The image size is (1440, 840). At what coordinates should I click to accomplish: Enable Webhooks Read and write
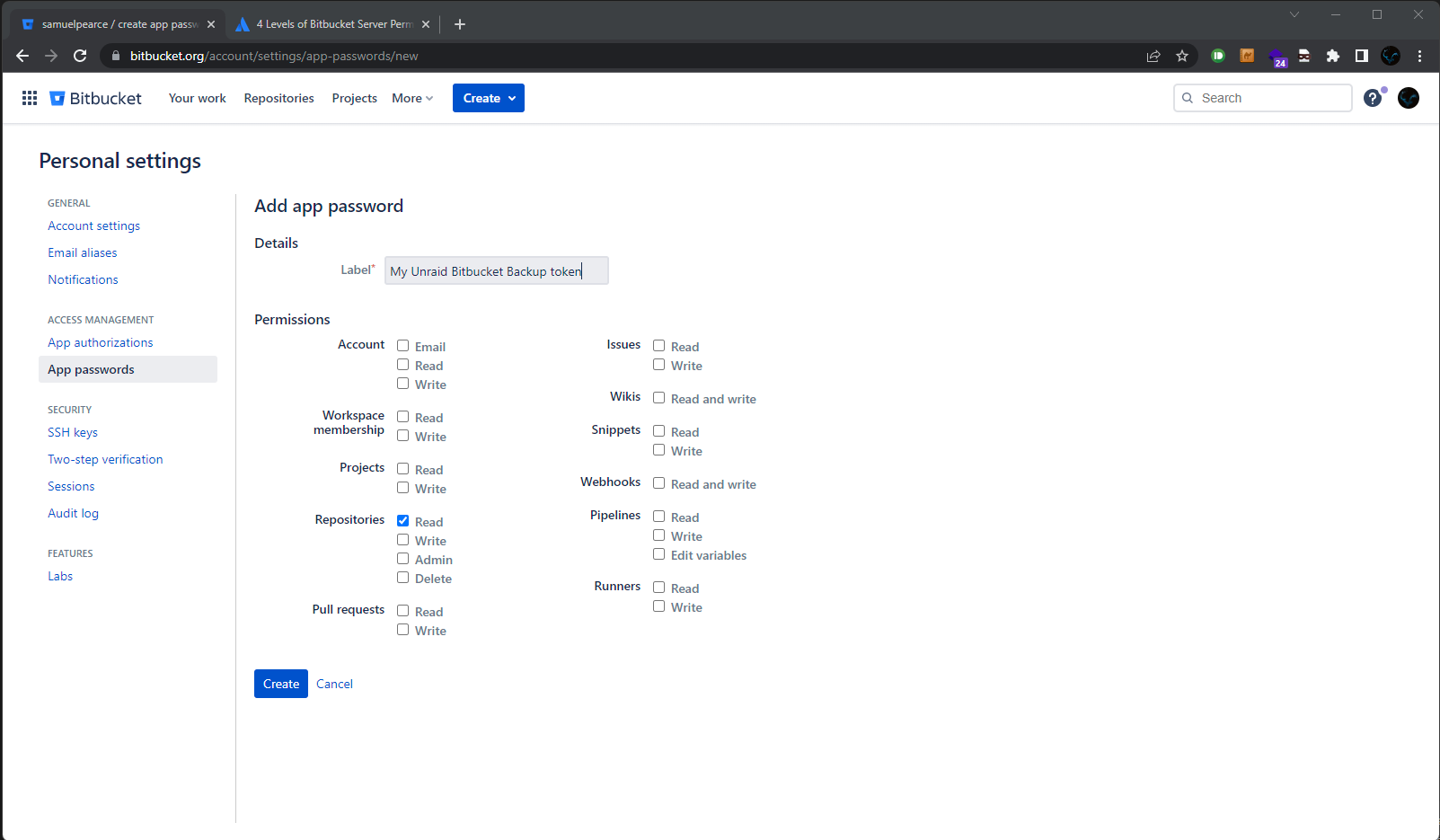[x=659, y=483]
